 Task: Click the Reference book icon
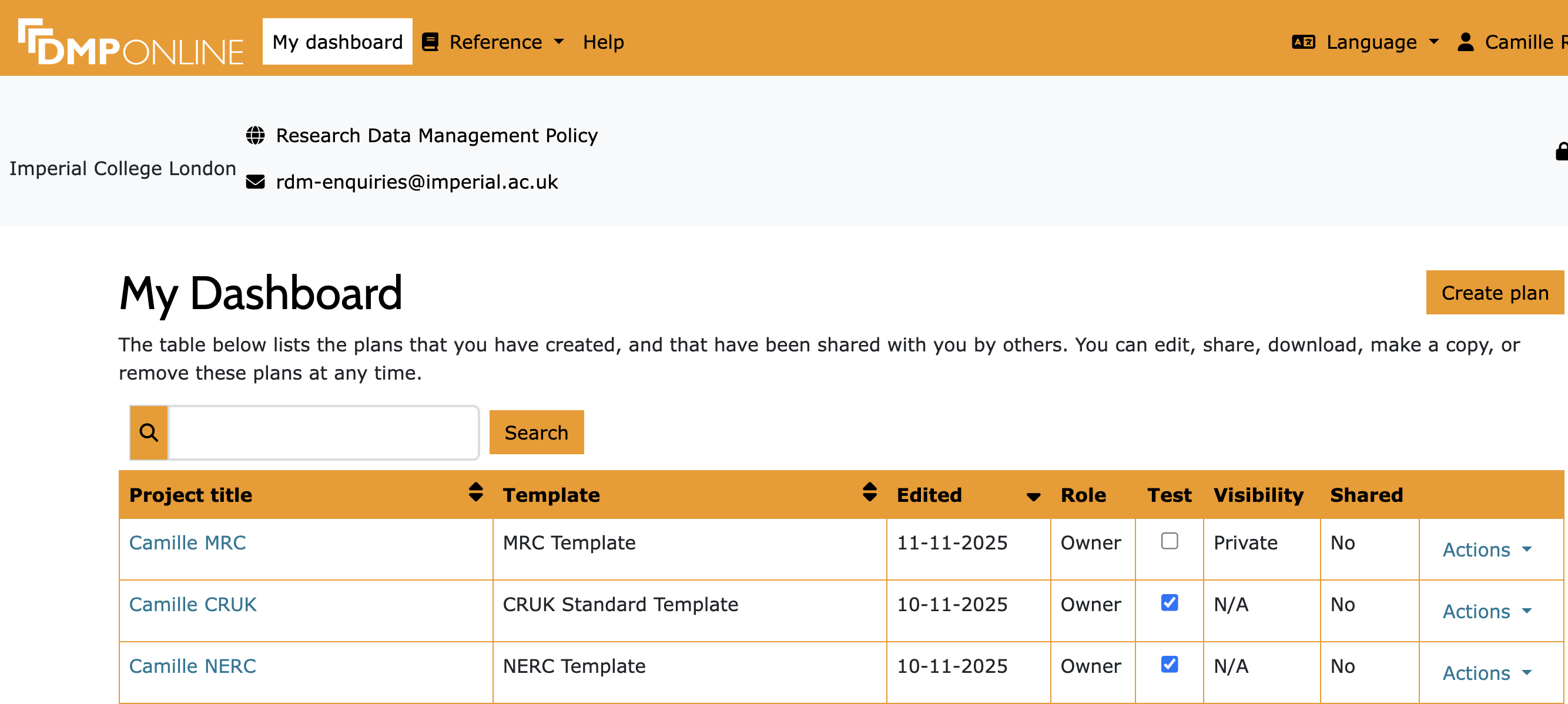tap(430, 42)
